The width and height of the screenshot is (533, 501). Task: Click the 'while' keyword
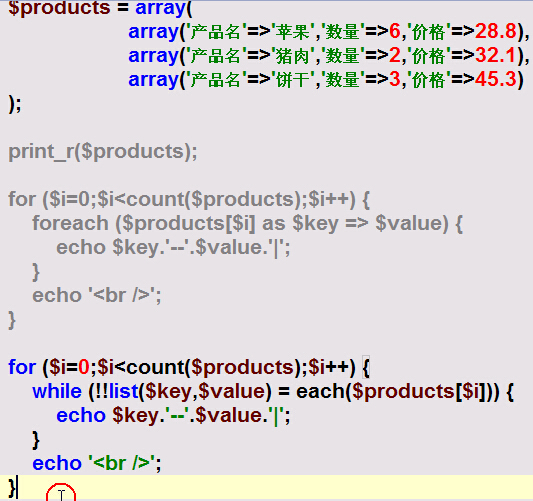(x=57, y=391)
